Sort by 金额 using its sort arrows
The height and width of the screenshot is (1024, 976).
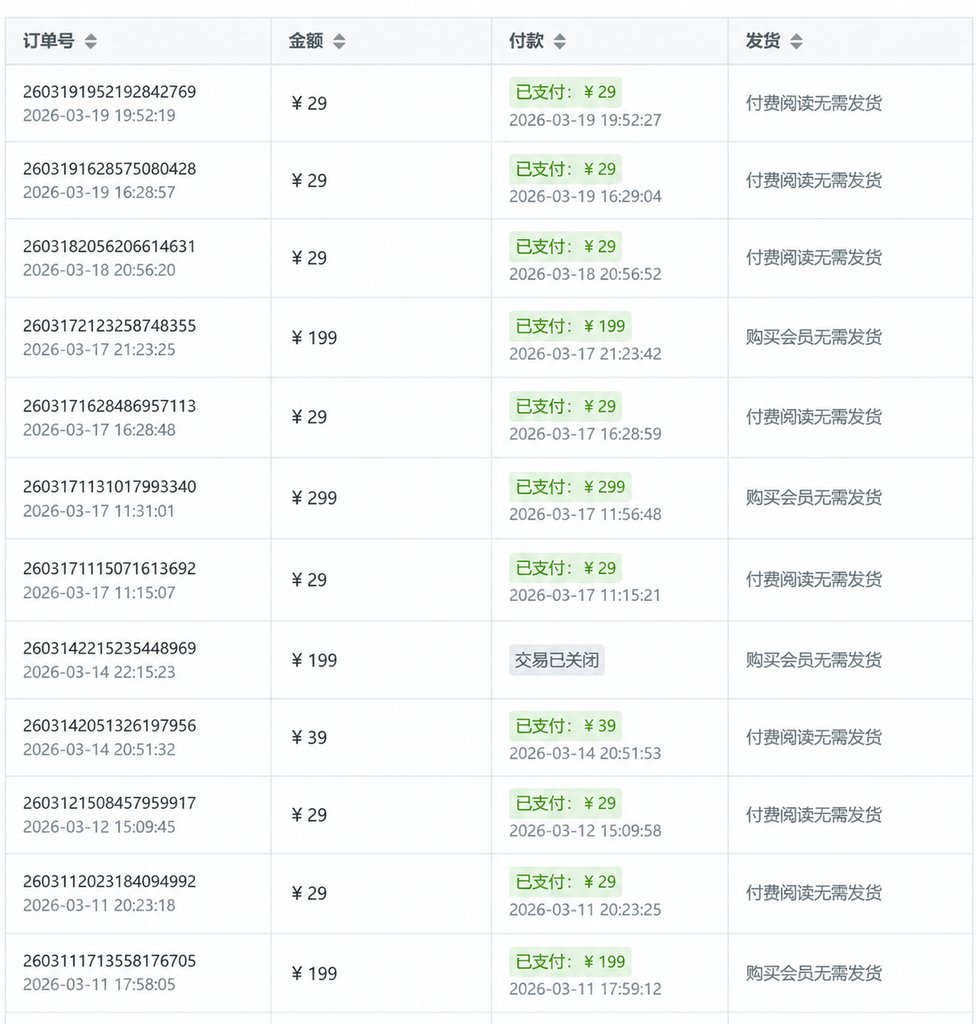(x=339, y=41)
